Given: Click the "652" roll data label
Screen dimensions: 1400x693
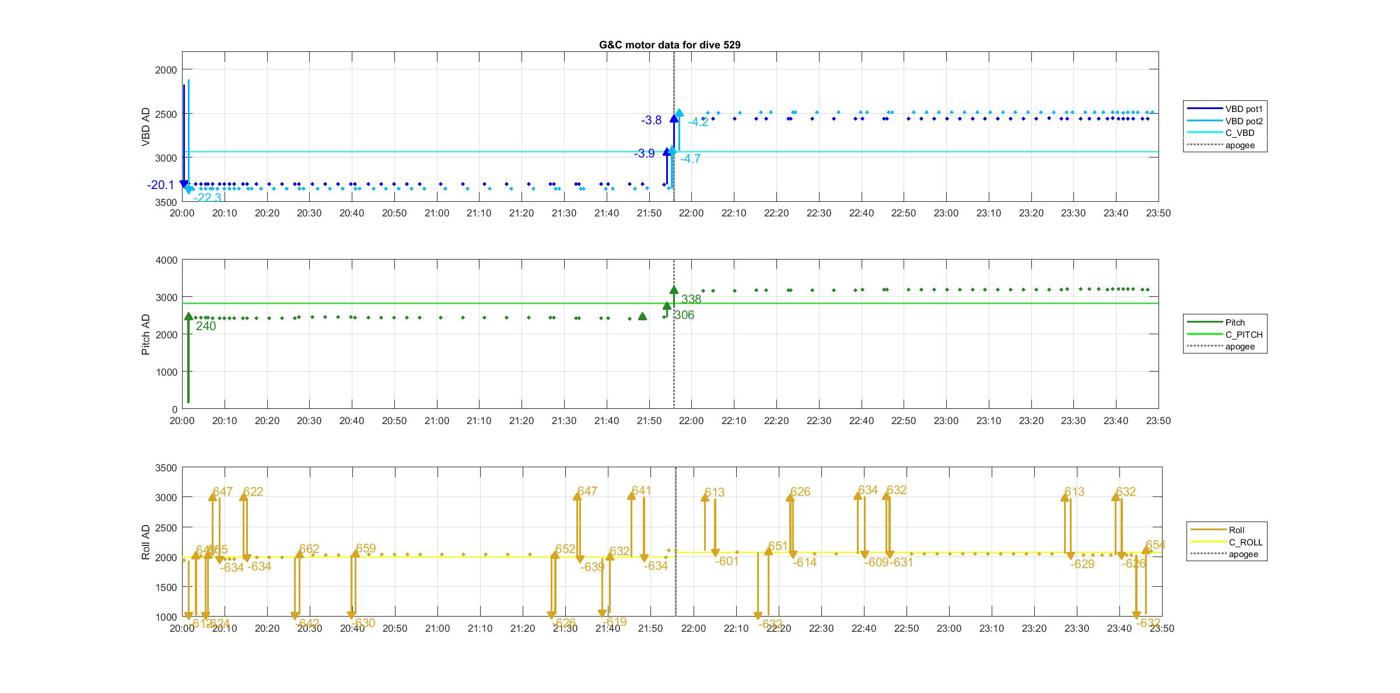Looking at the screenshot, I should (x=566, y=550).
